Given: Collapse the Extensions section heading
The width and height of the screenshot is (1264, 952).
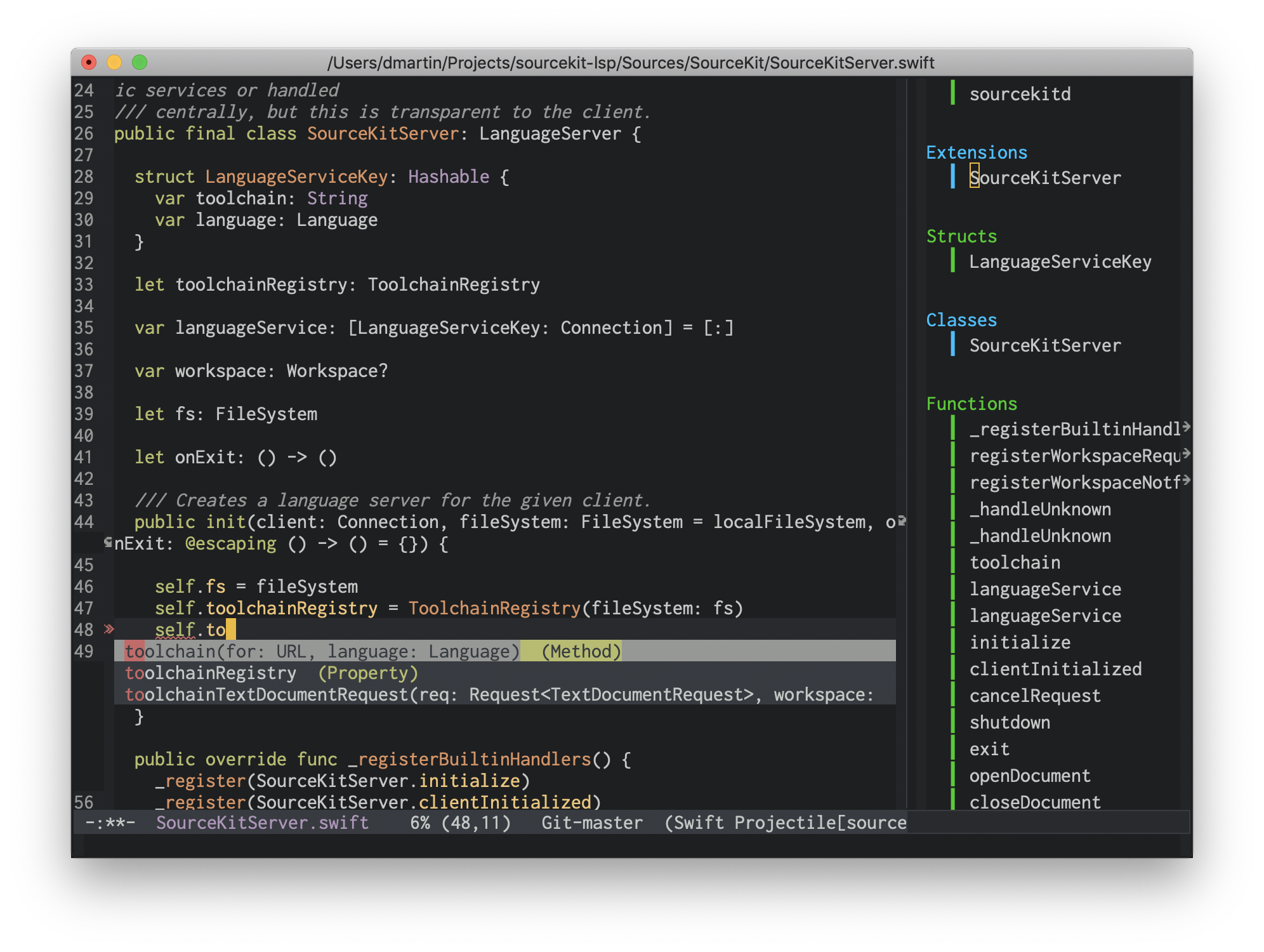Looking at the screenshot, I should (x=976, y=152).
